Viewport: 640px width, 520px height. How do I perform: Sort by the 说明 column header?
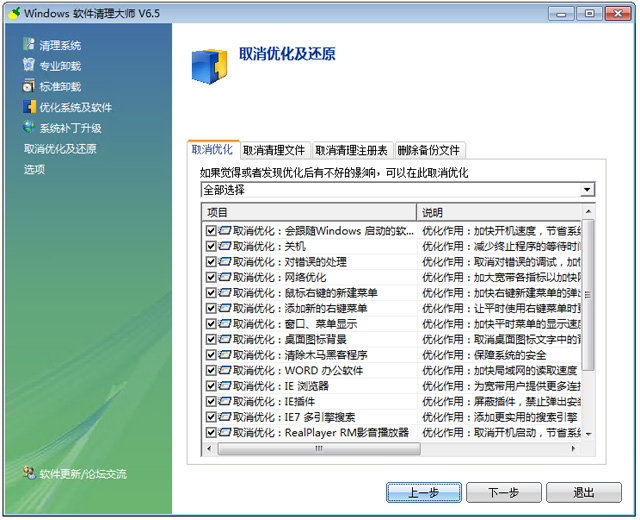tap(500, 212)
